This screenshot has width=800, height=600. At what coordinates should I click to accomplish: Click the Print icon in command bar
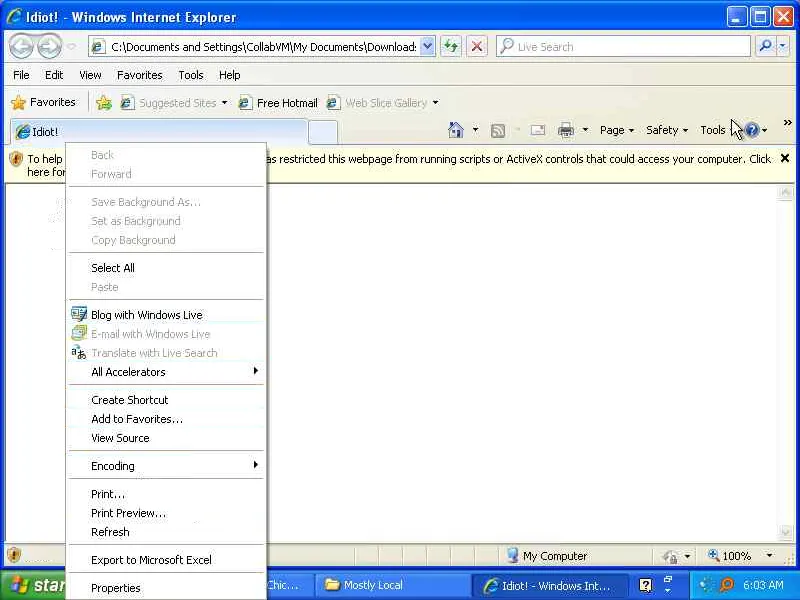pyautogui.click(x=566, y=130)
